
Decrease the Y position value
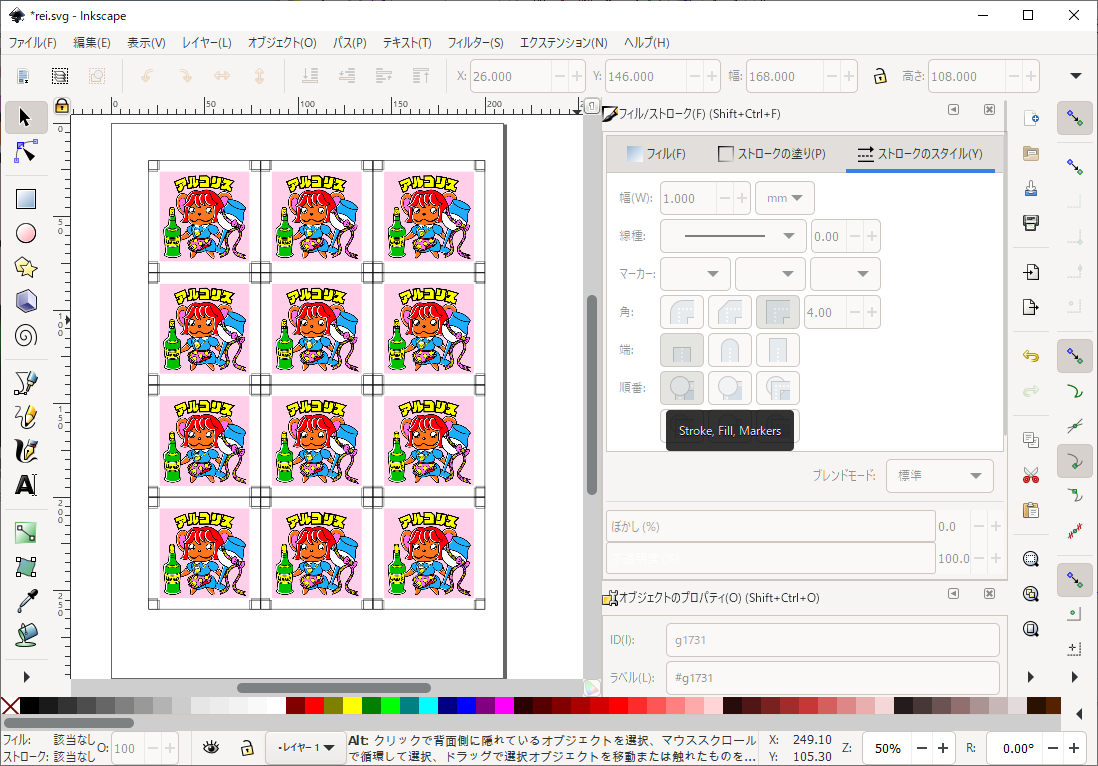point(694,76)
